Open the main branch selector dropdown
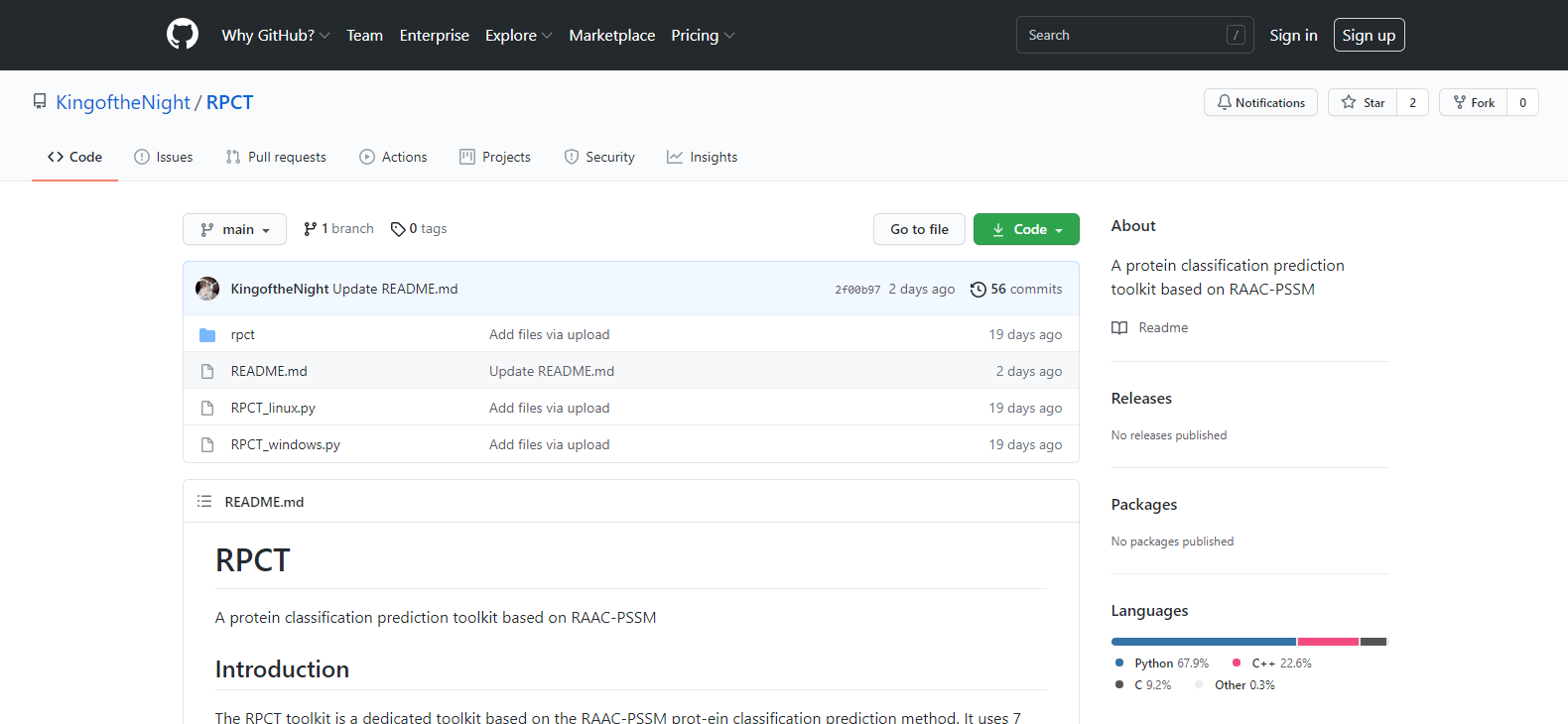Image resolution: width=1568 pixels, height=724 pixels. point(234,229)
